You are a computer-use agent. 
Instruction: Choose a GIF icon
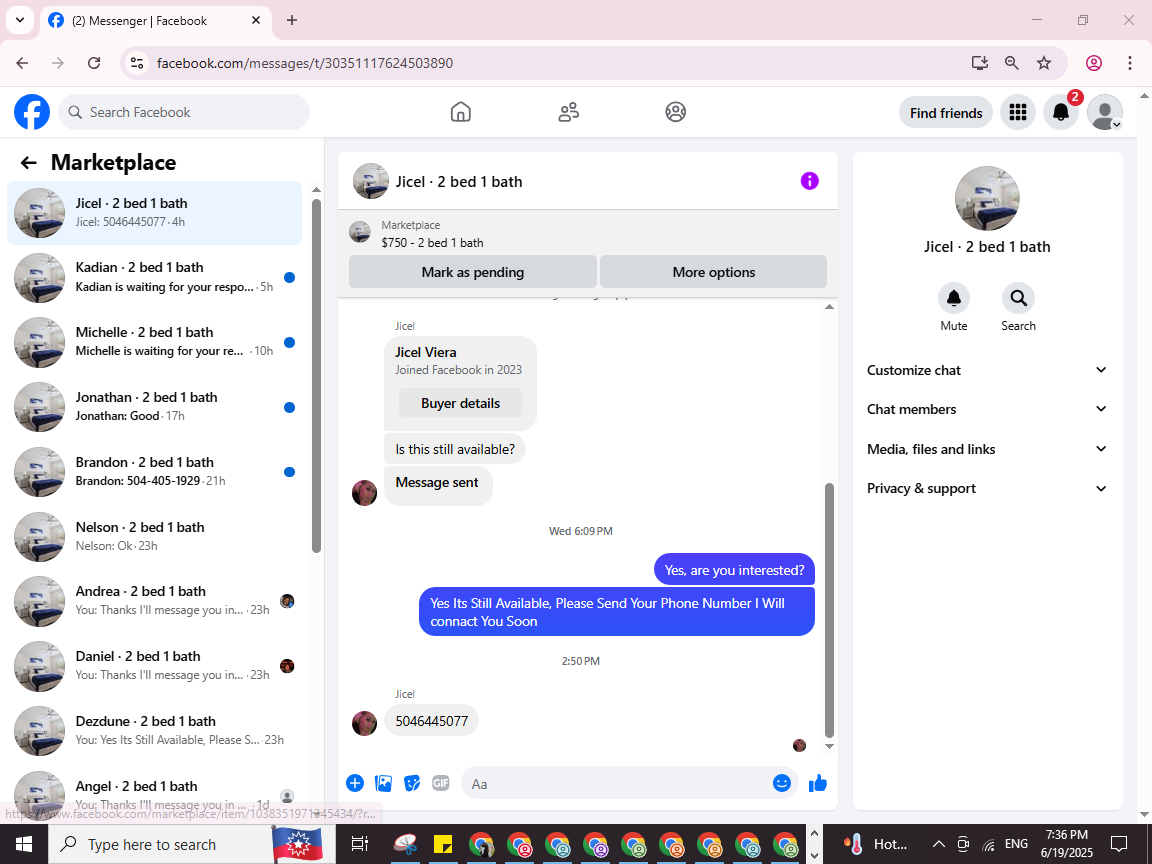441,783
